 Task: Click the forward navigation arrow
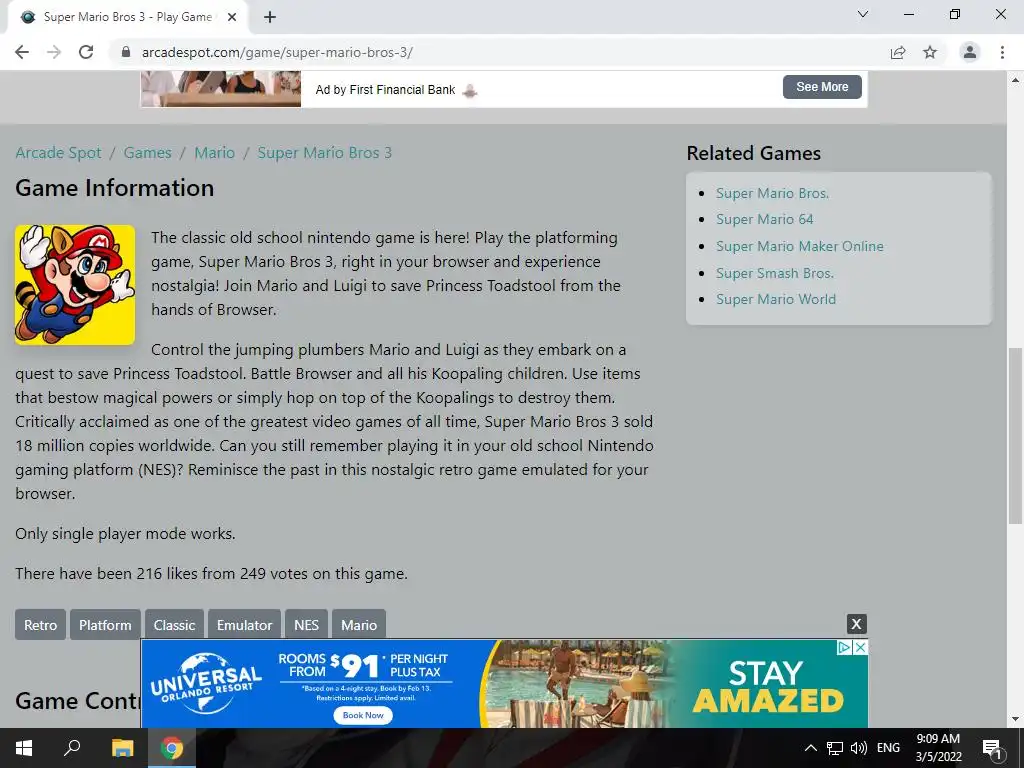pyautogui.click(x=54, y=52)
